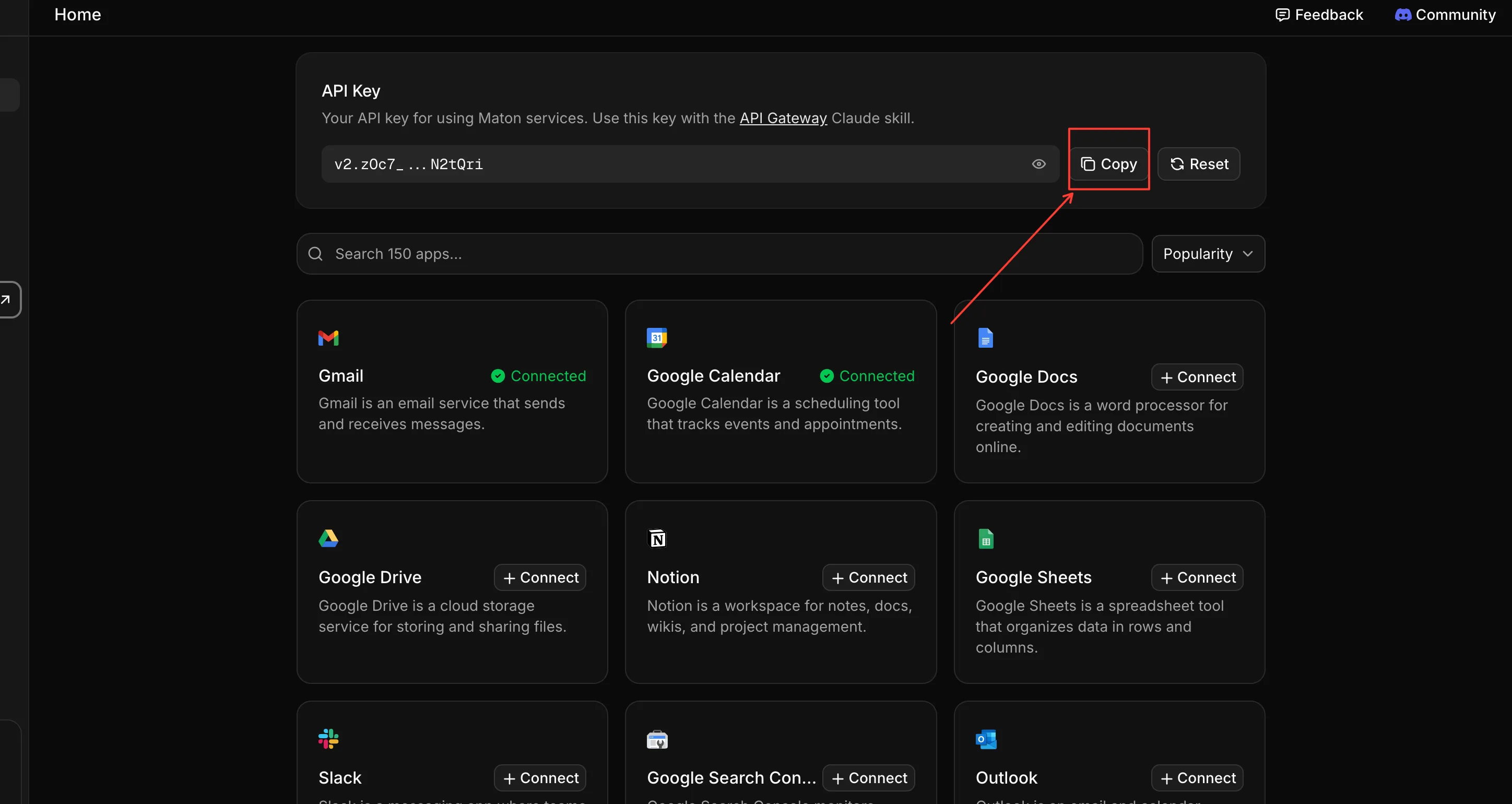This screenshot has height=804, width=1512.
Task: Click the Gmail description text
Action: coord(442,413)
